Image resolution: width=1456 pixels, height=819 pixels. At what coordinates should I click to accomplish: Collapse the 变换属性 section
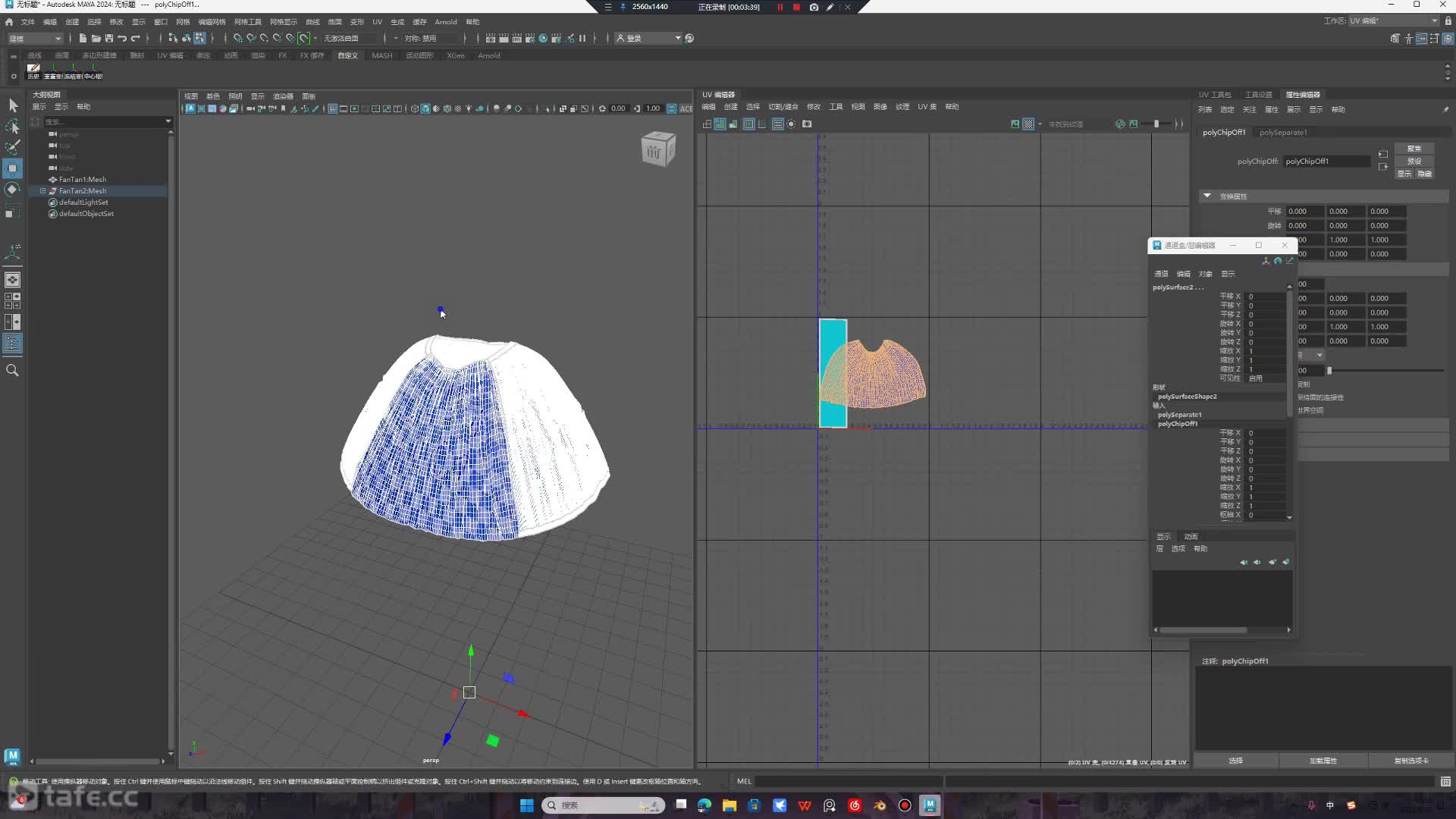pyautogui.click(x=1207, y=196)
